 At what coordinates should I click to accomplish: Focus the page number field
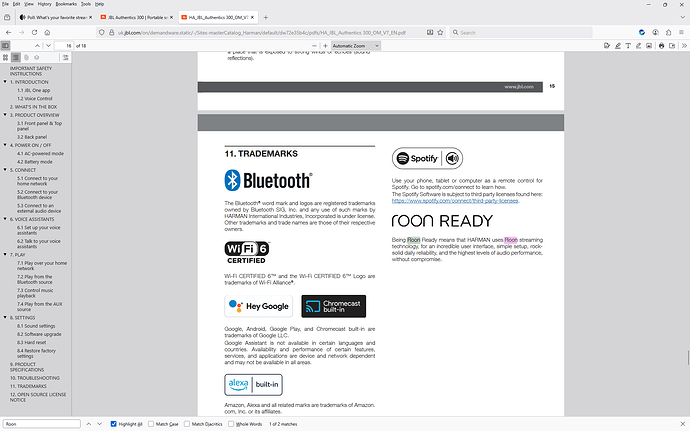(64, 45)
